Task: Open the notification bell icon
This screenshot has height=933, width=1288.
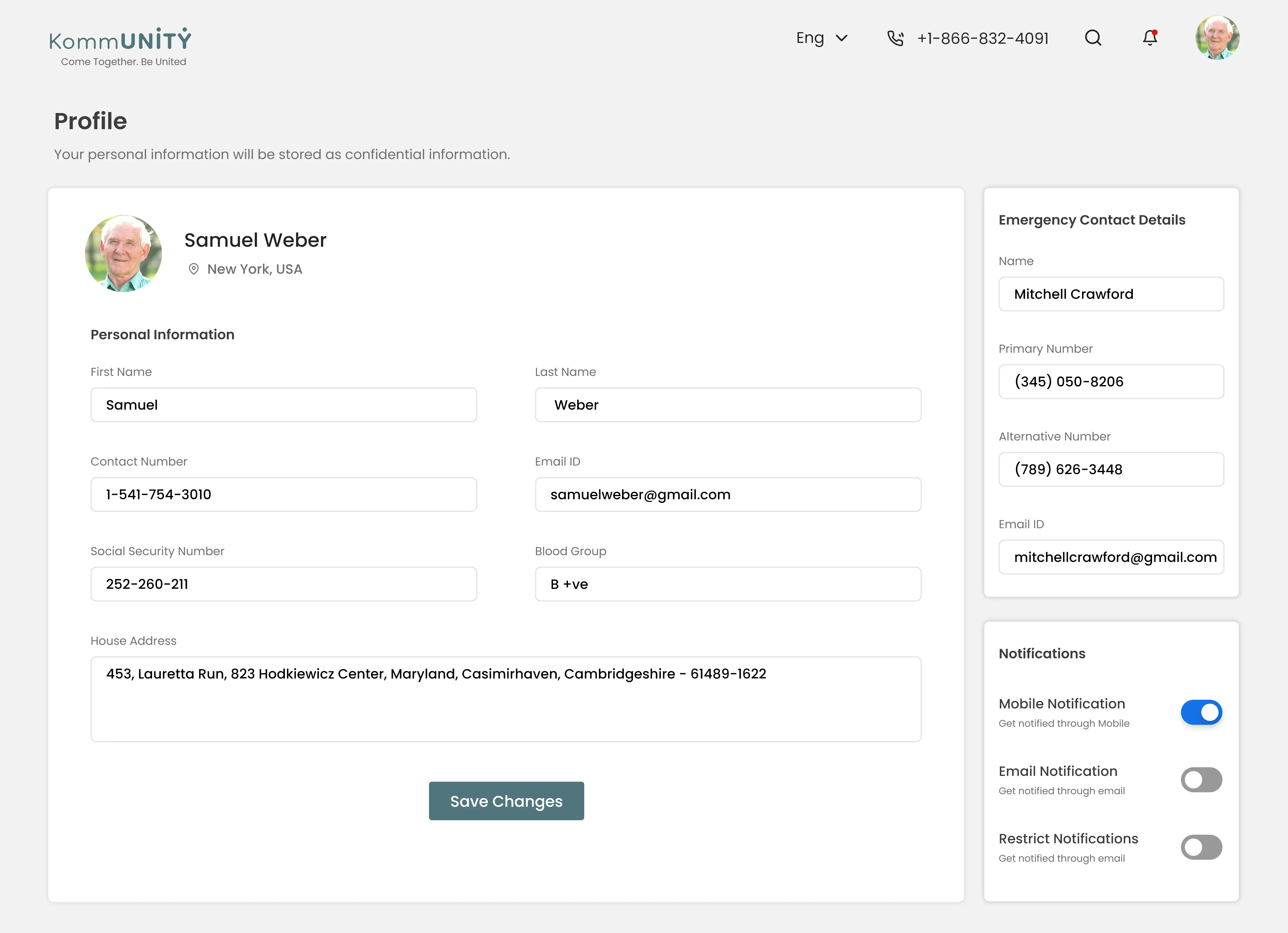Action: click(1150, 38)
